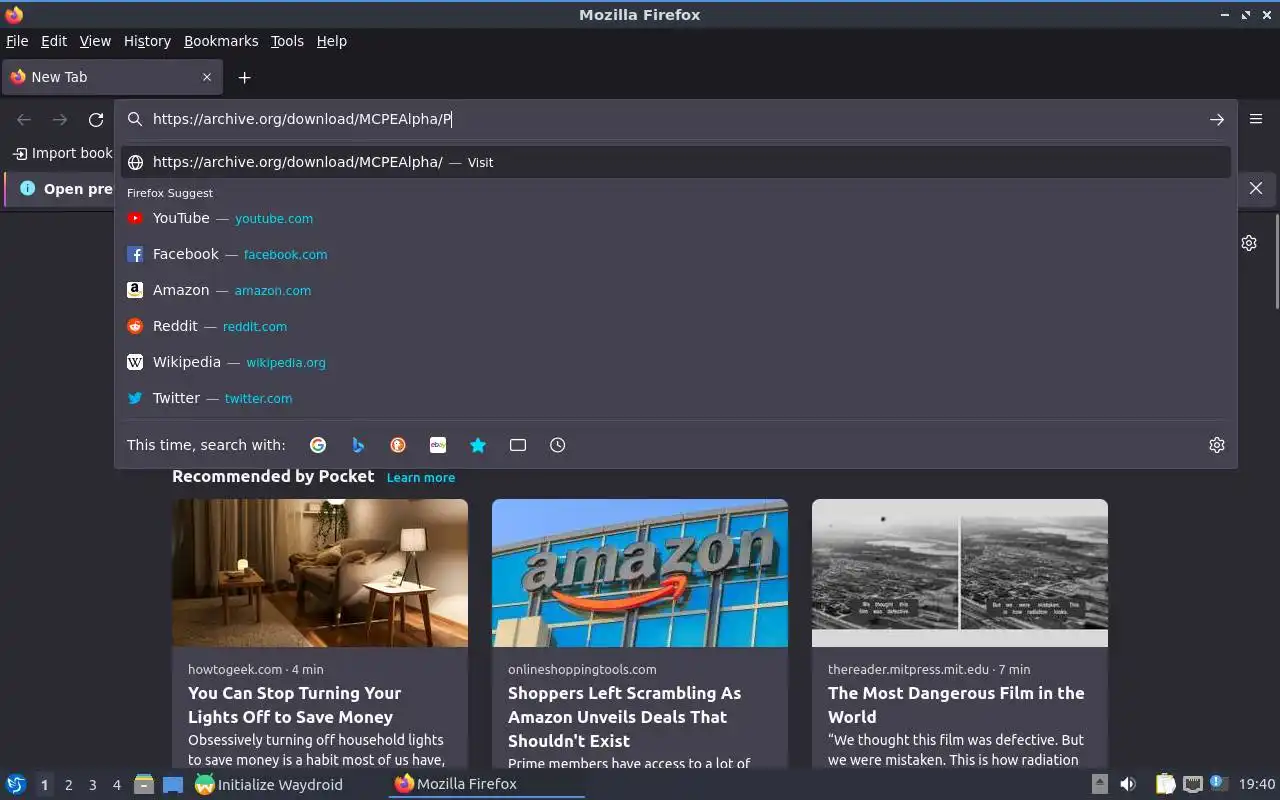This screenshot has height=800, width=1280.
Task: Open the aerial film article thumbnail
Action: tap(960, 573)
